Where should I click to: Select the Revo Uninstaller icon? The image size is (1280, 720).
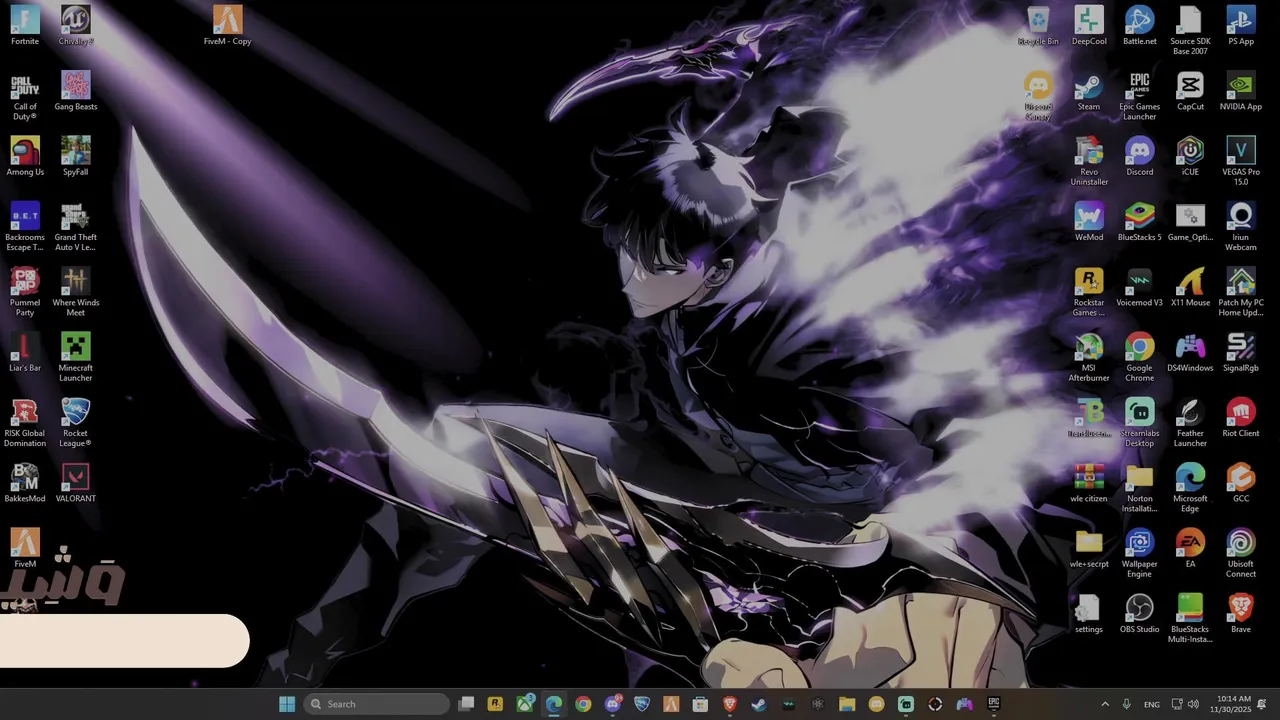[x=1089, y=161]
